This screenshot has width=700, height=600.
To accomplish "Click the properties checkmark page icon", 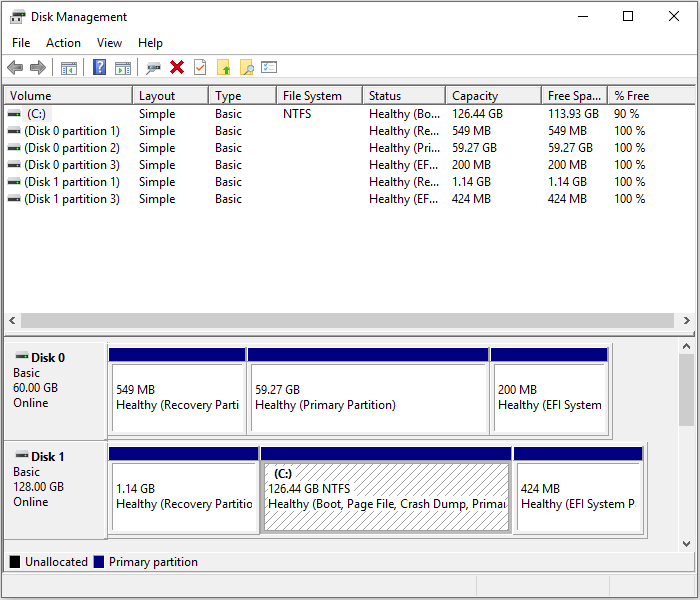I will coord(200,67).
